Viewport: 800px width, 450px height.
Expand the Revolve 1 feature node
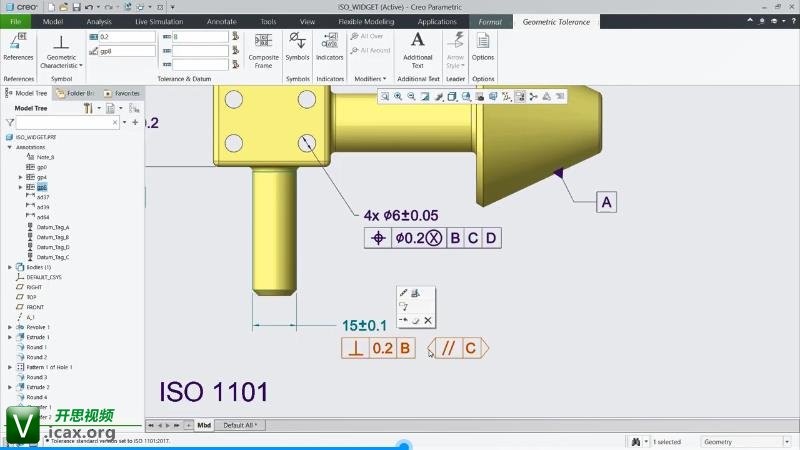tap(10, 327)
